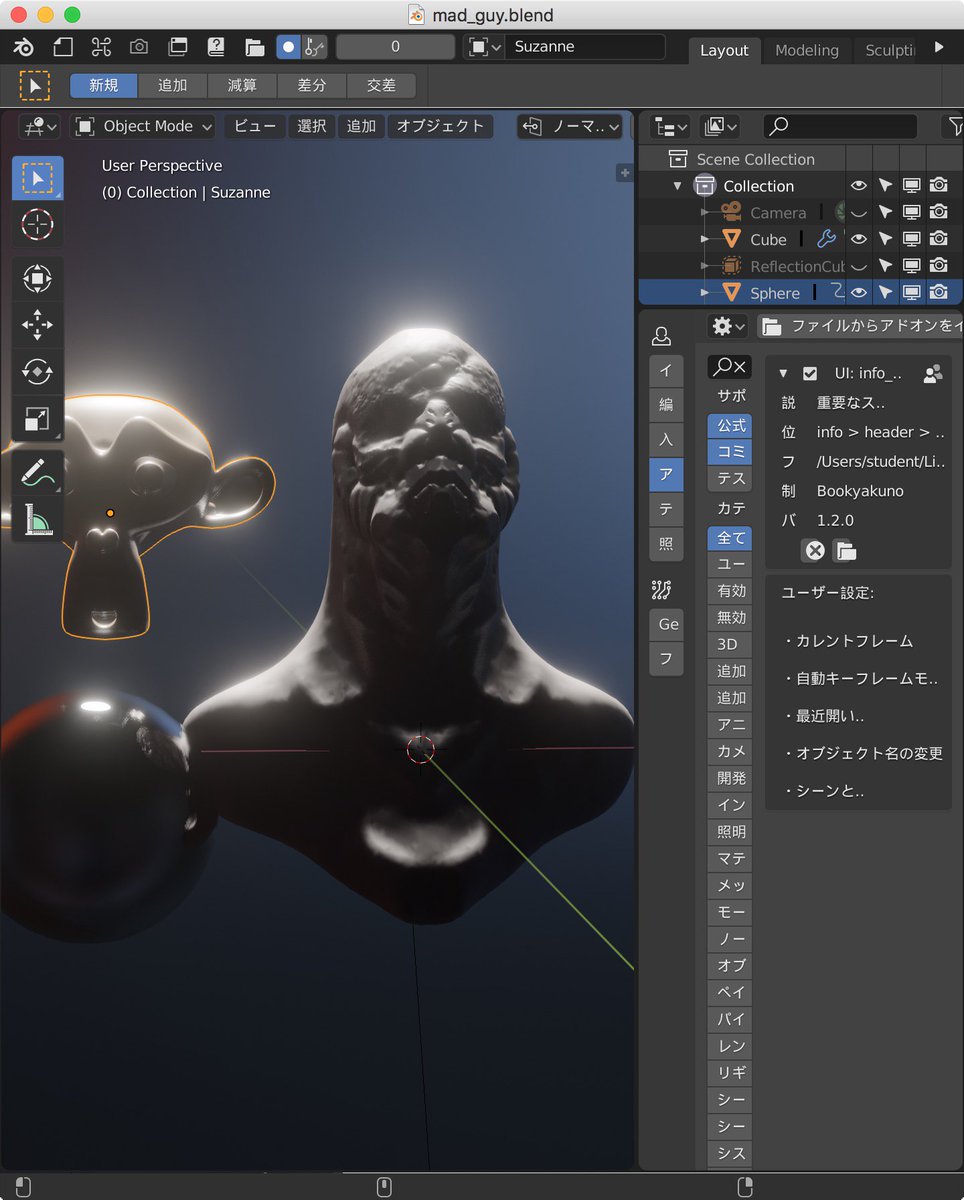Click the command key icon in top bar
This screenshot has width=964, height=1200.
coord(101,47)
